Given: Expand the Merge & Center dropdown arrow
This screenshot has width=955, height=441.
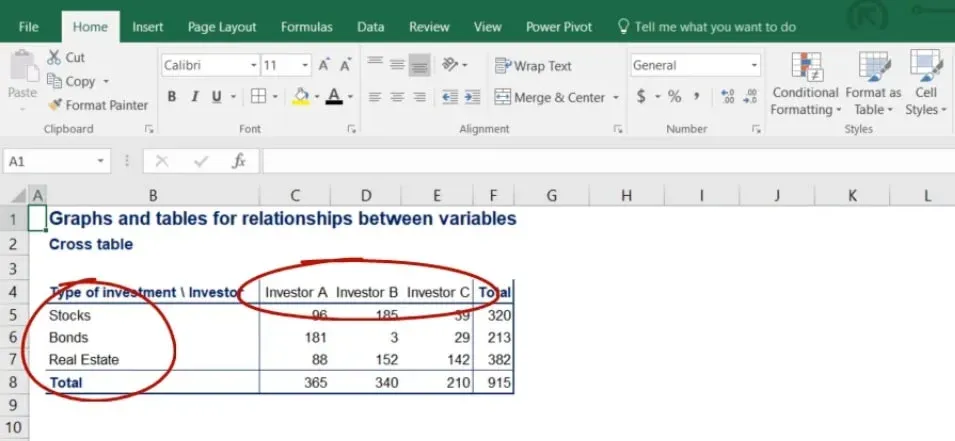Looking at the screenshot, I should click(x=615, y=98).
